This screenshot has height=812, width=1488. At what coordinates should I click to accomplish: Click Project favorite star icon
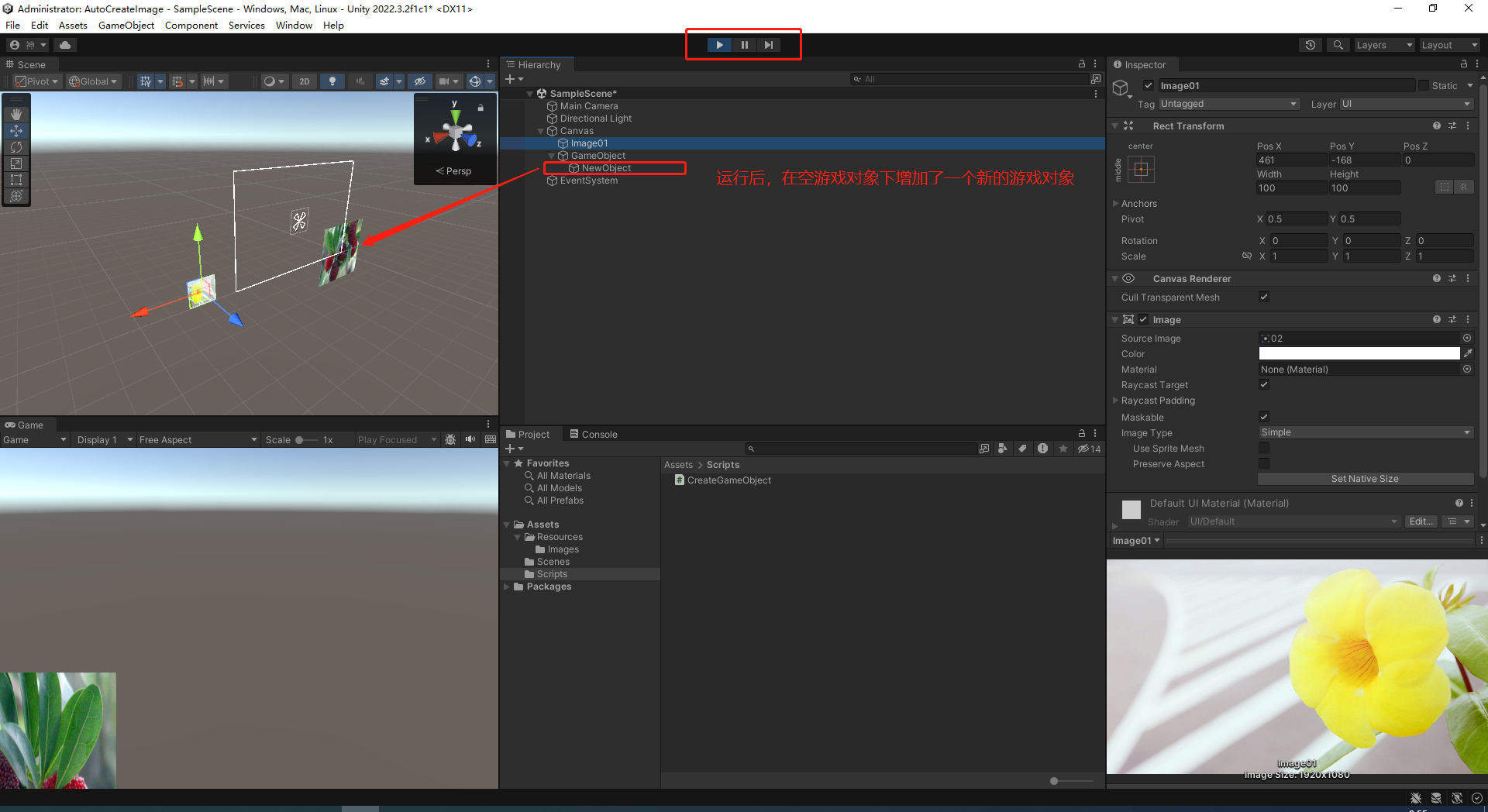pyautogui.click(x=1063, y=449)
